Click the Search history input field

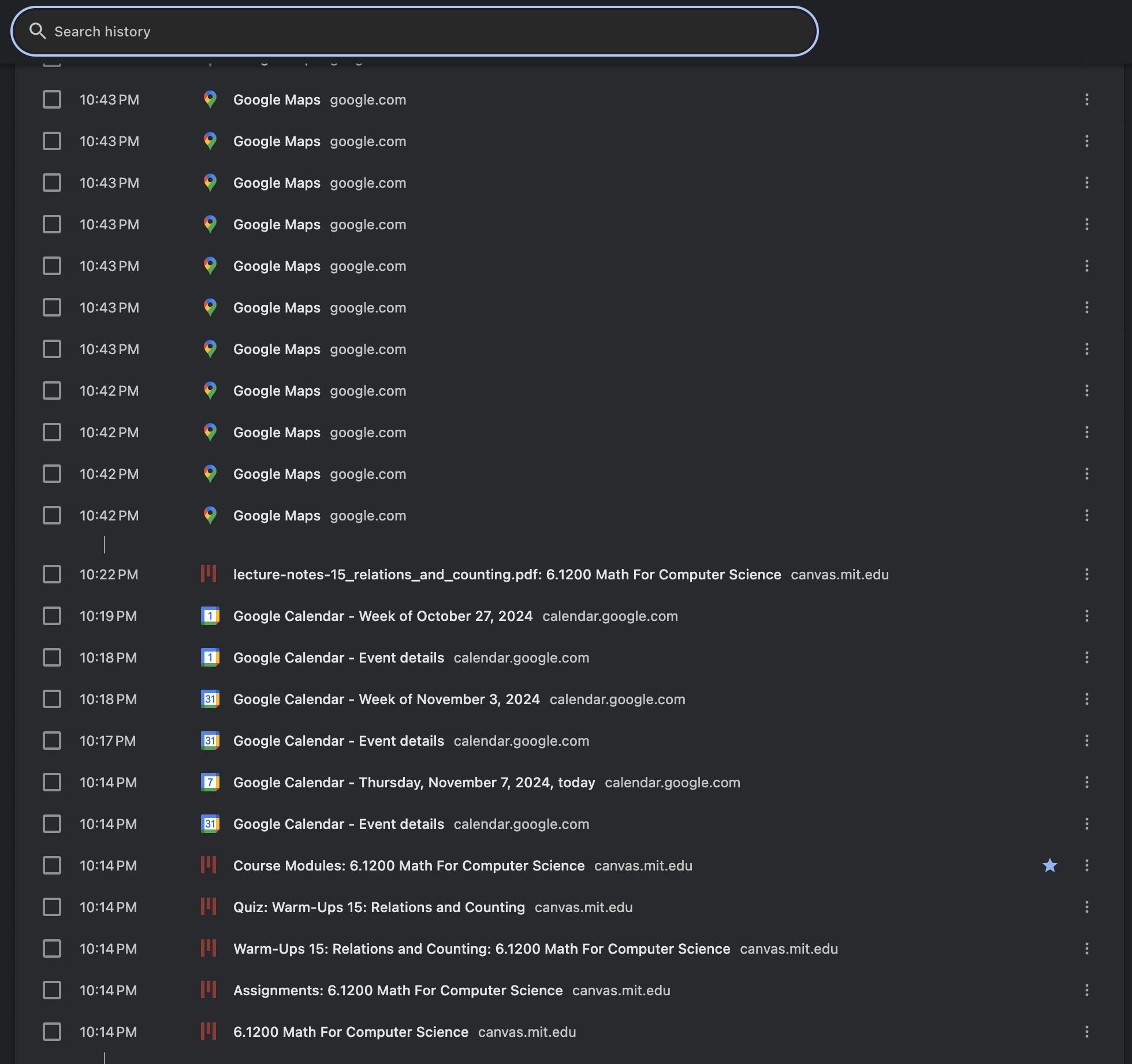tap(415, 31)
